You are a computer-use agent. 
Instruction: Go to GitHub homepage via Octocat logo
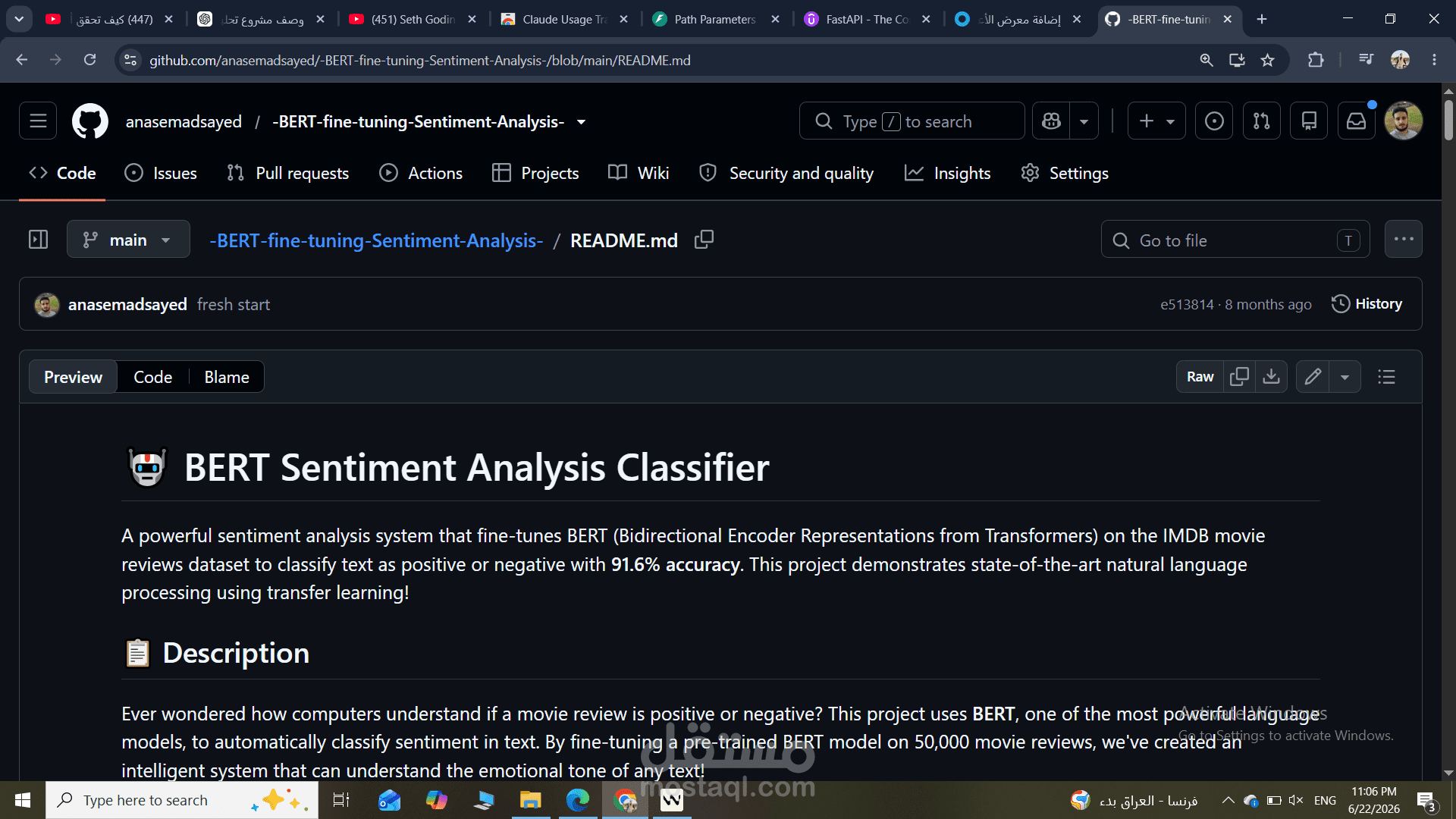click(89, 121)
